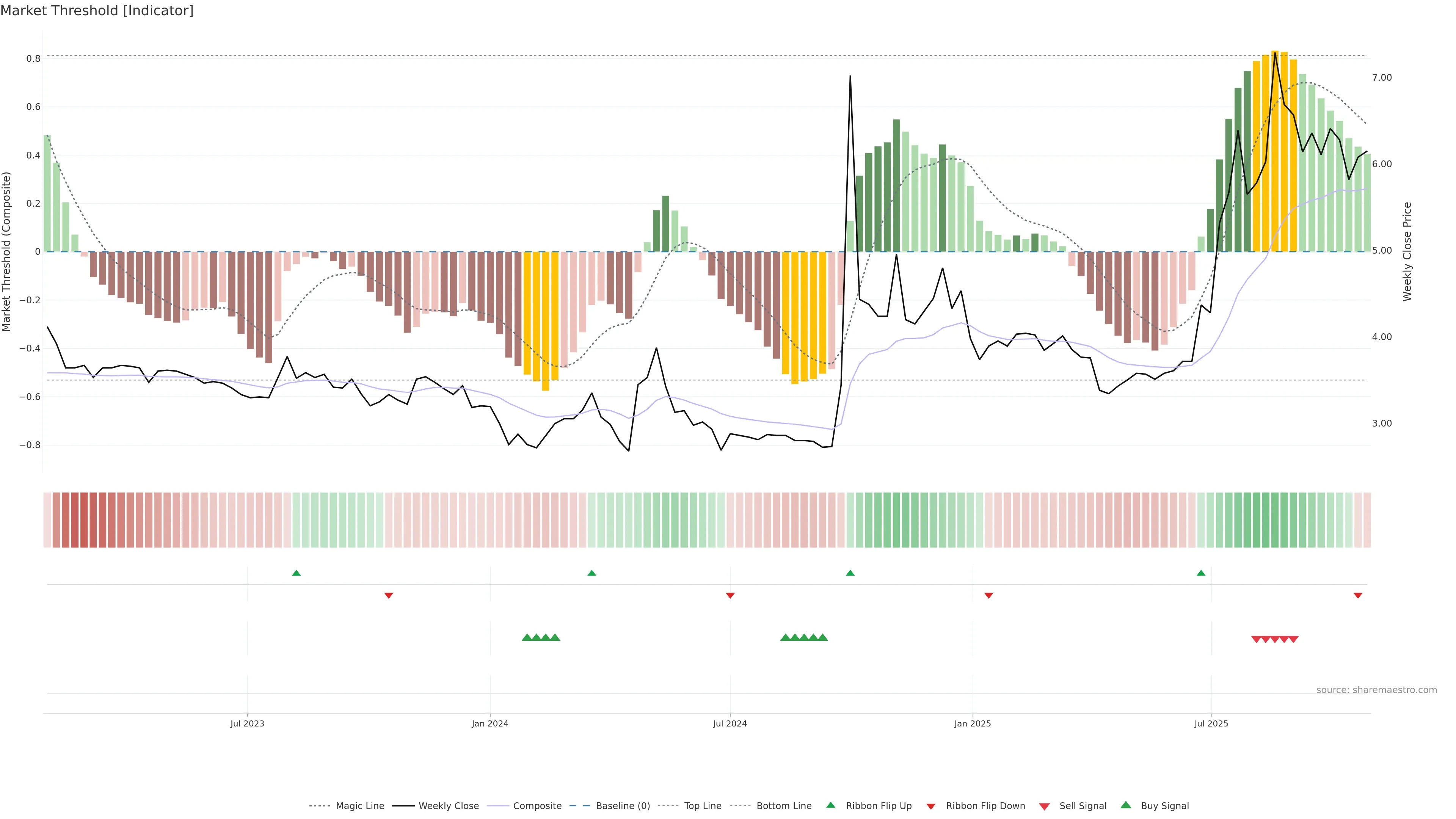Viewport: 1456px width, 819px height.
Task: Click the Jul 2023 x-axis label
Action: tap(247, 723)
